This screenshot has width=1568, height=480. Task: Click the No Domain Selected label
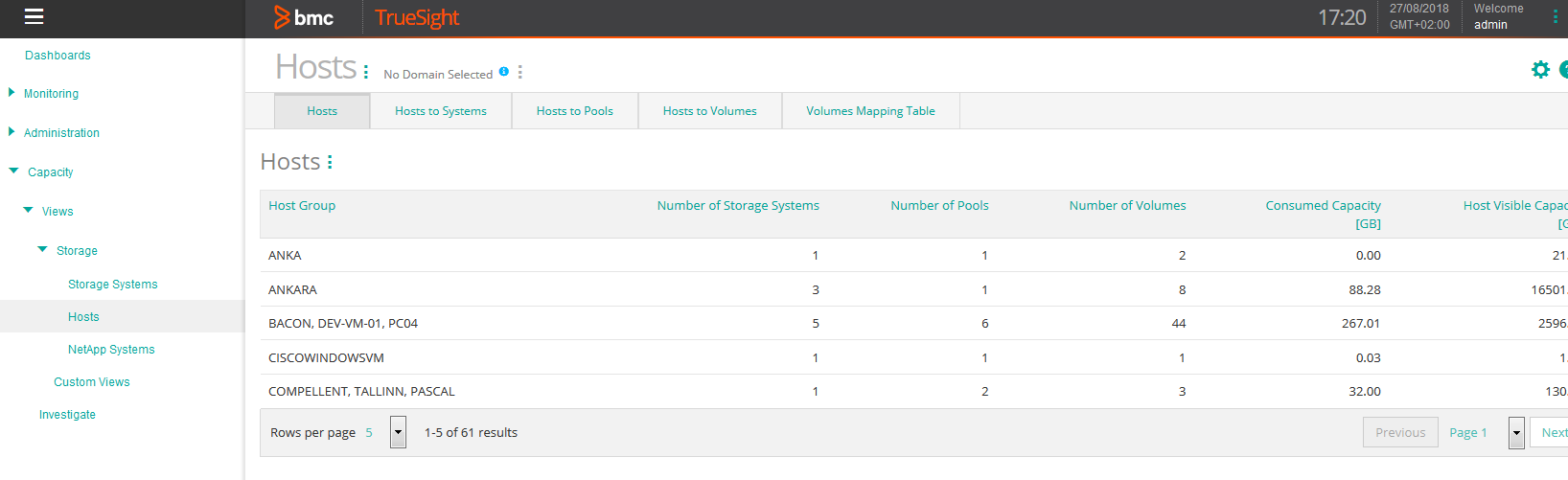(438, 74)
